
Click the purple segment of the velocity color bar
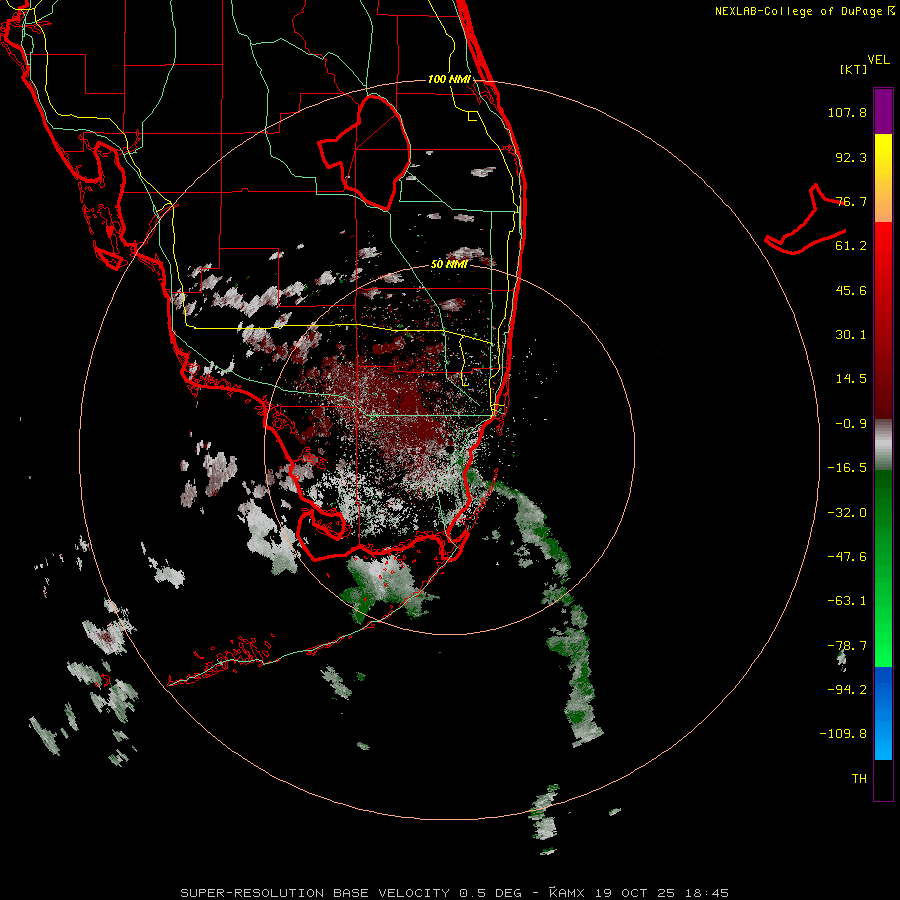coord(883,111)
